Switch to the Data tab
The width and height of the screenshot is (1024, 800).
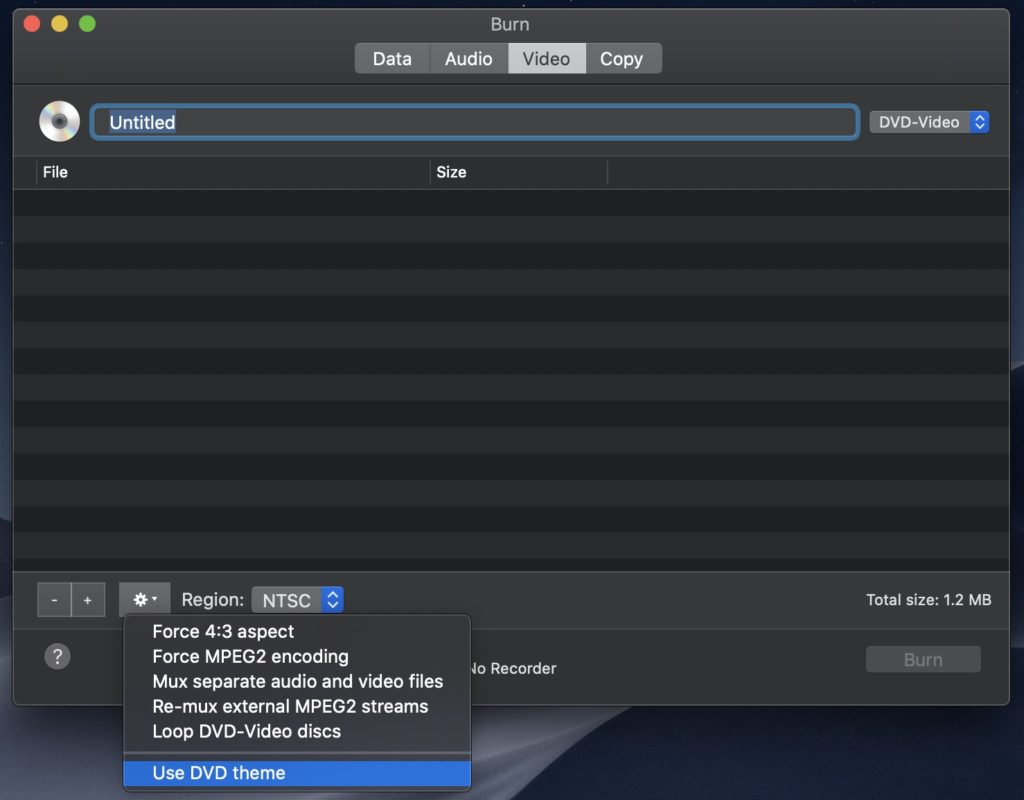(392, 59)
